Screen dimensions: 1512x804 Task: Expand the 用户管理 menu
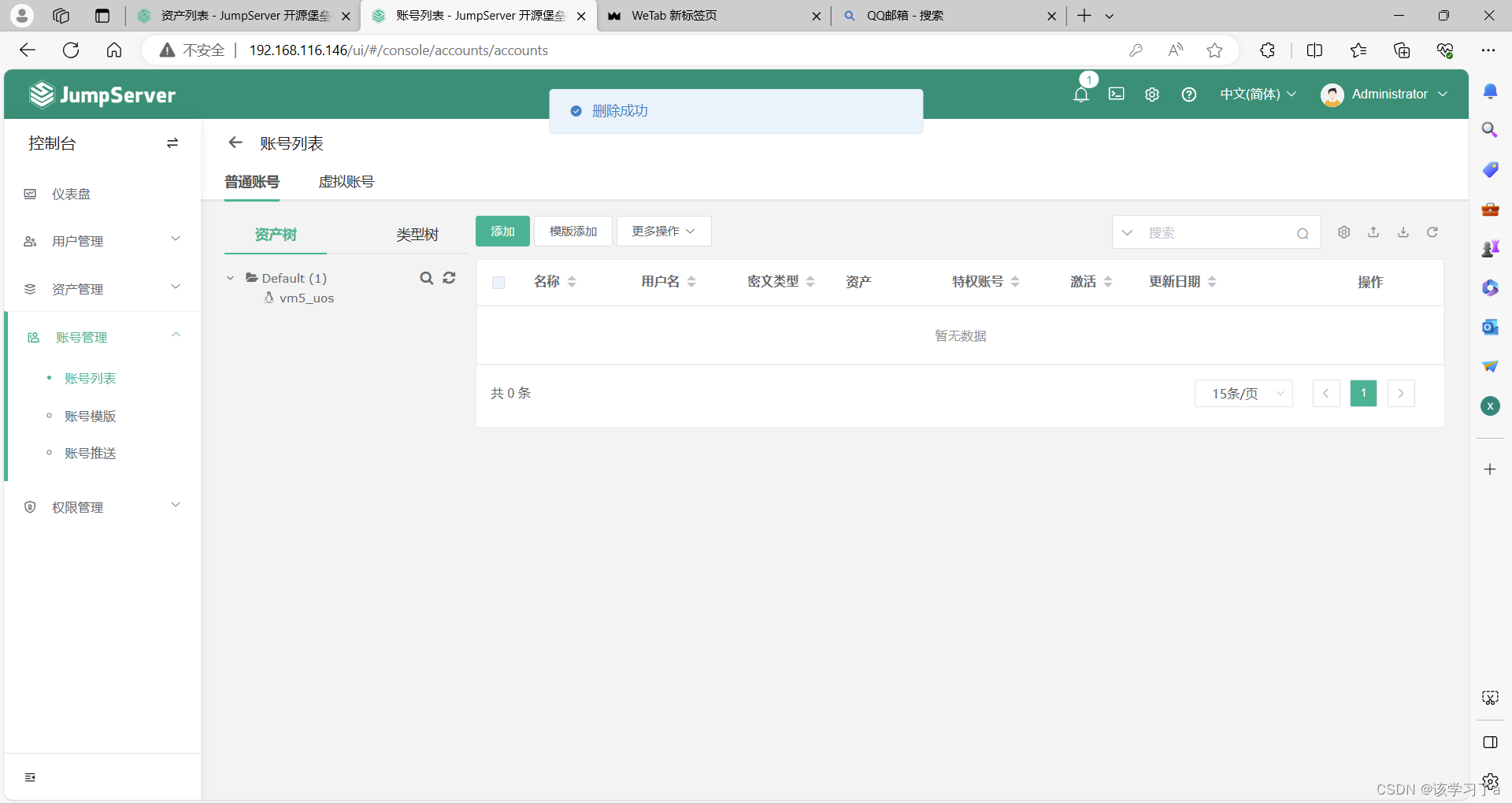click(x=102, y=241)
